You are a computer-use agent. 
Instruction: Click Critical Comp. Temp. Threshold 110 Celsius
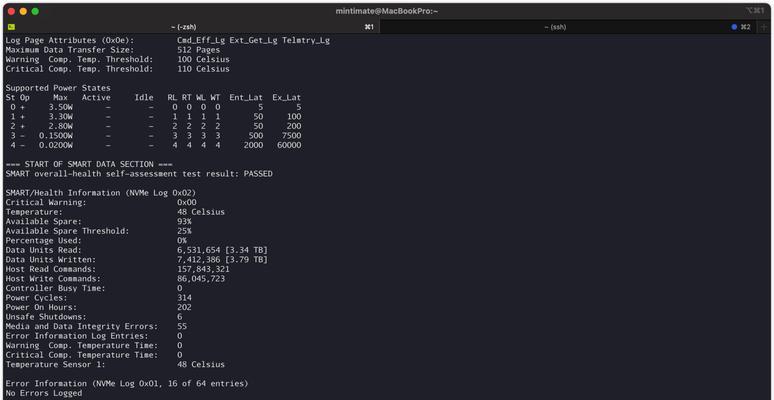(x=203, y=69)
